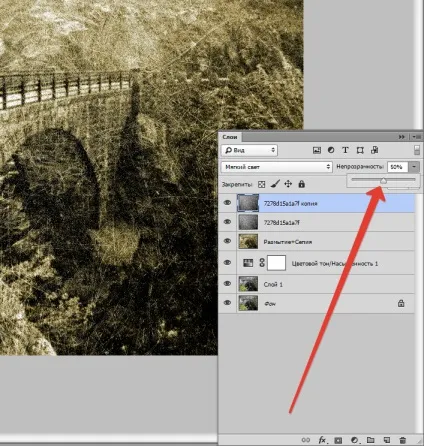This screenshot has height=446, width=424.
Task: Filter layers by smart object icon
Action: coord(374,150)
